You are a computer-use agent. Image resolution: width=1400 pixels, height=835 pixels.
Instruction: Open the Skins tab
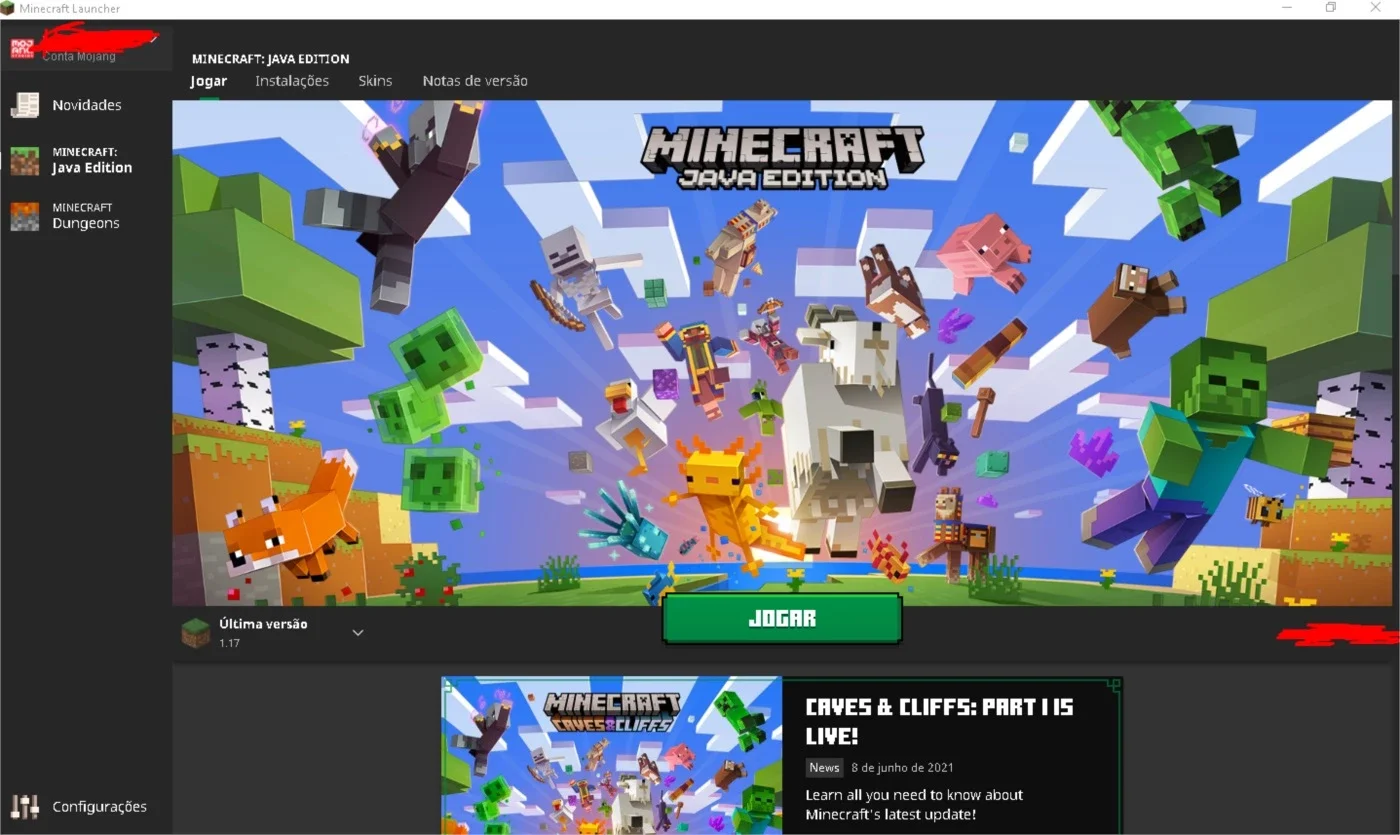click(x=375, y=81)
